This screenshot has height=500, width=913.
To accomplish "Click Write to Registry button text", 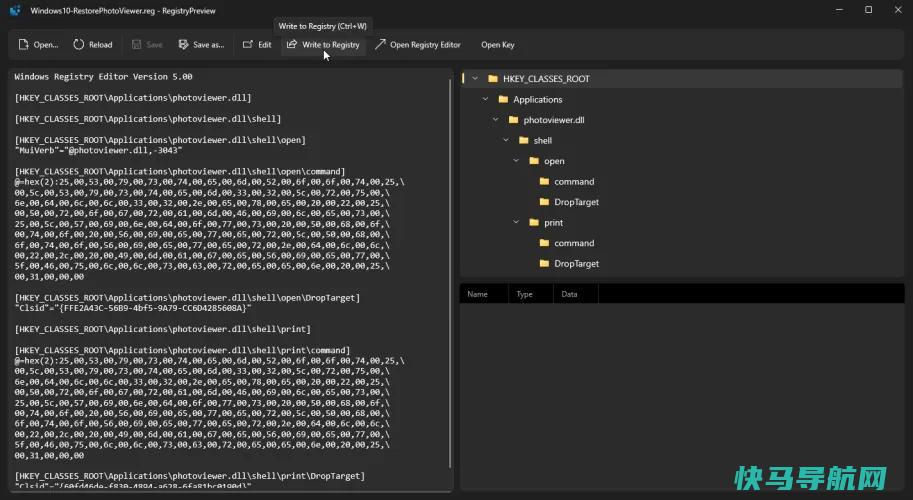I will tap(331, 45).
